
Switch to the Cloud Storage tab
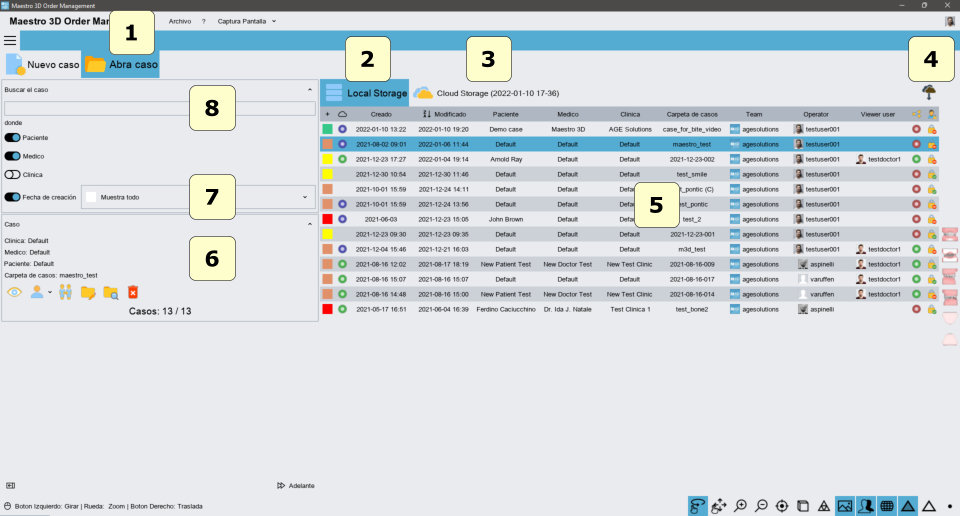486,93
